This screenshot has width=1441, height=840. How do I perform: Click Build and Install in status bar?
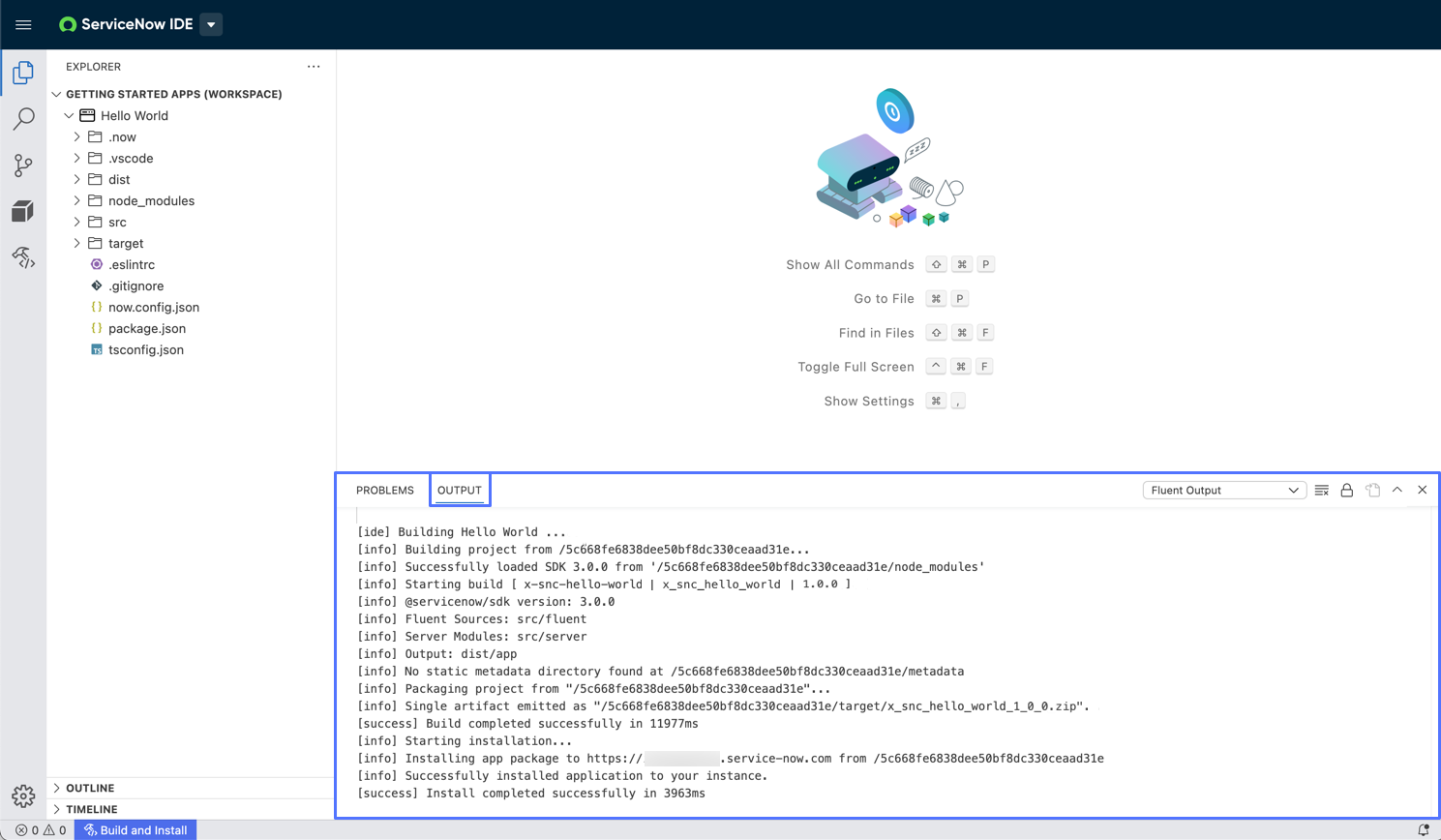pos(135,830)
